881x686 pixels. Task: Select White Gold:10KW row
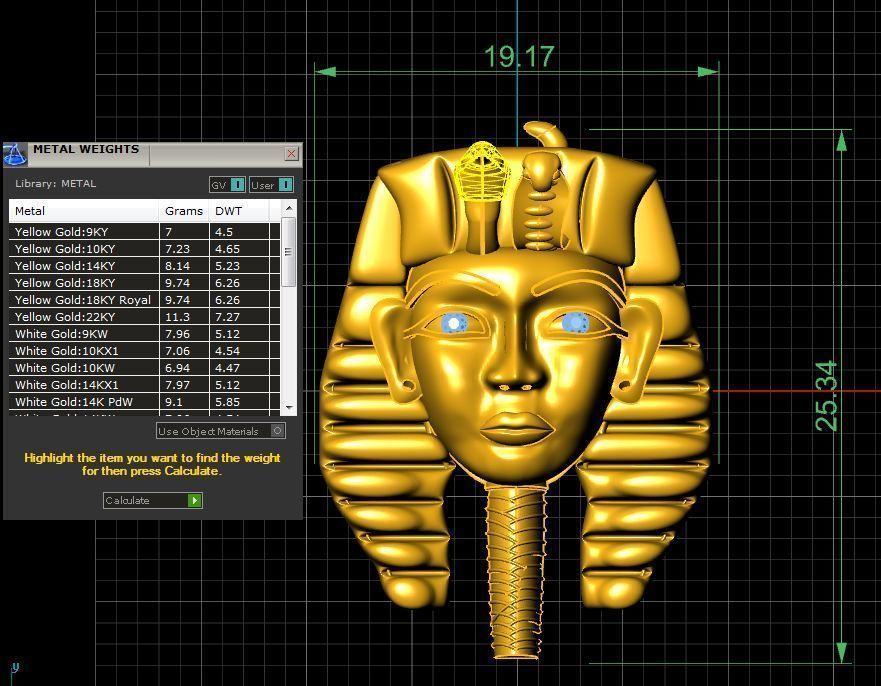144,368
